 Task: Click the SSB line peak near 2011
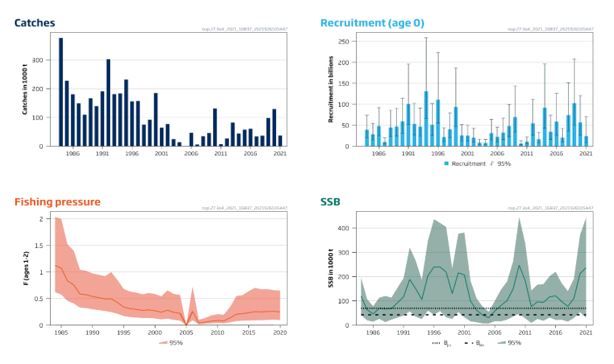click(x=519, y=266)
